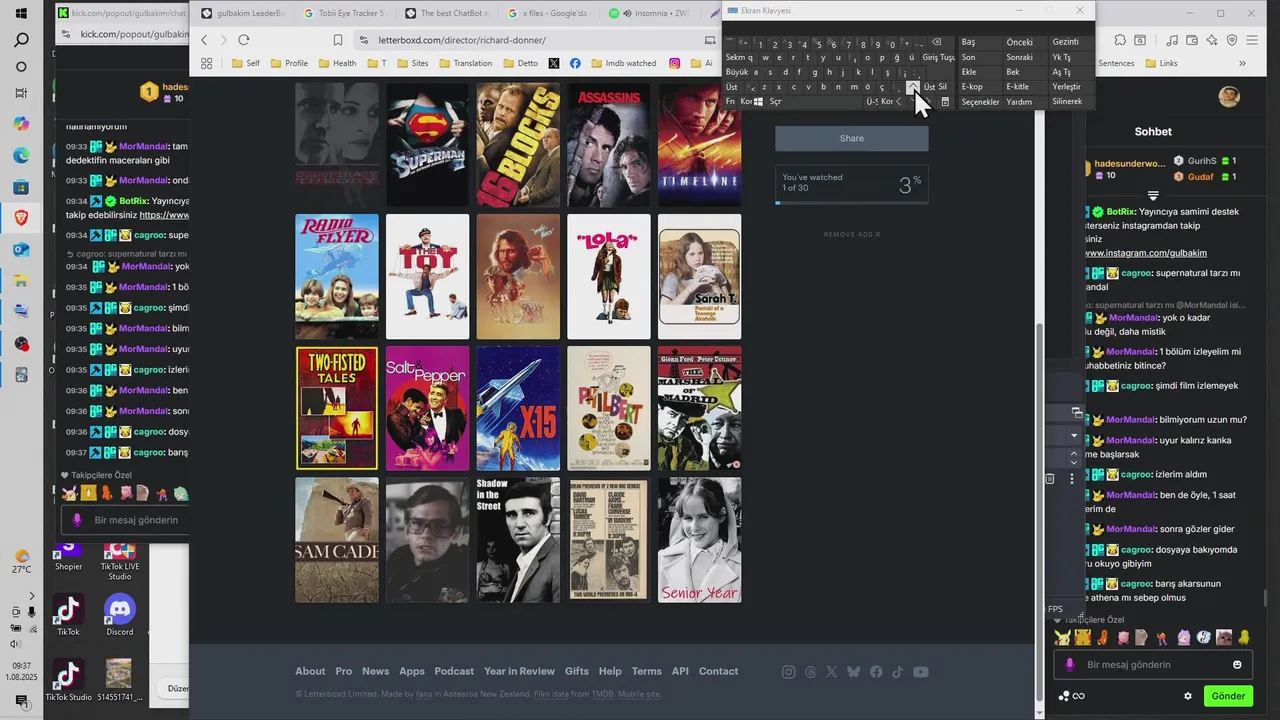
Task: Open the 16 Blocks movie poster
Action: pyautogui.click(x=518, y=144)
